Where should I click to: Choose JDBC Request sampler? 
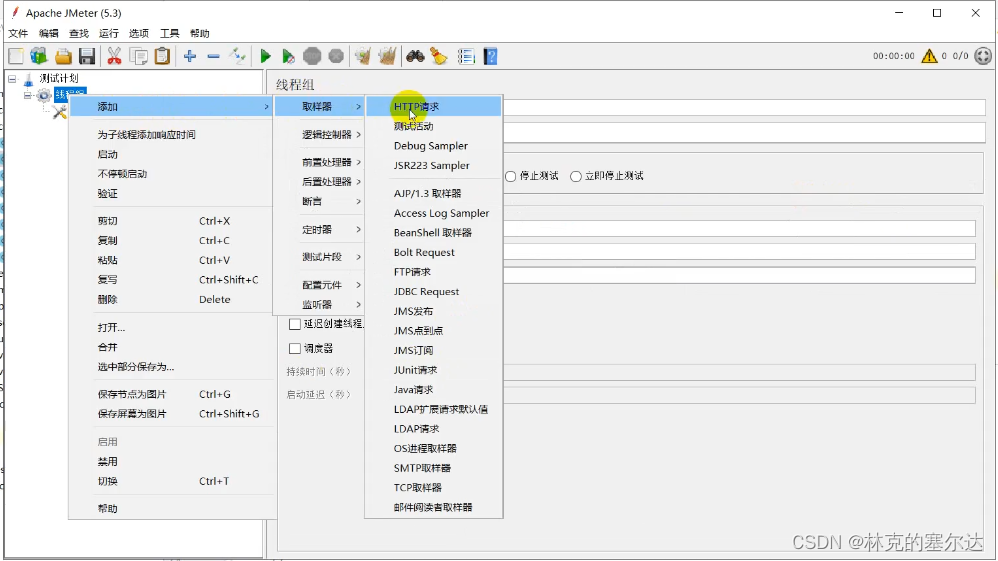point(433,292)
